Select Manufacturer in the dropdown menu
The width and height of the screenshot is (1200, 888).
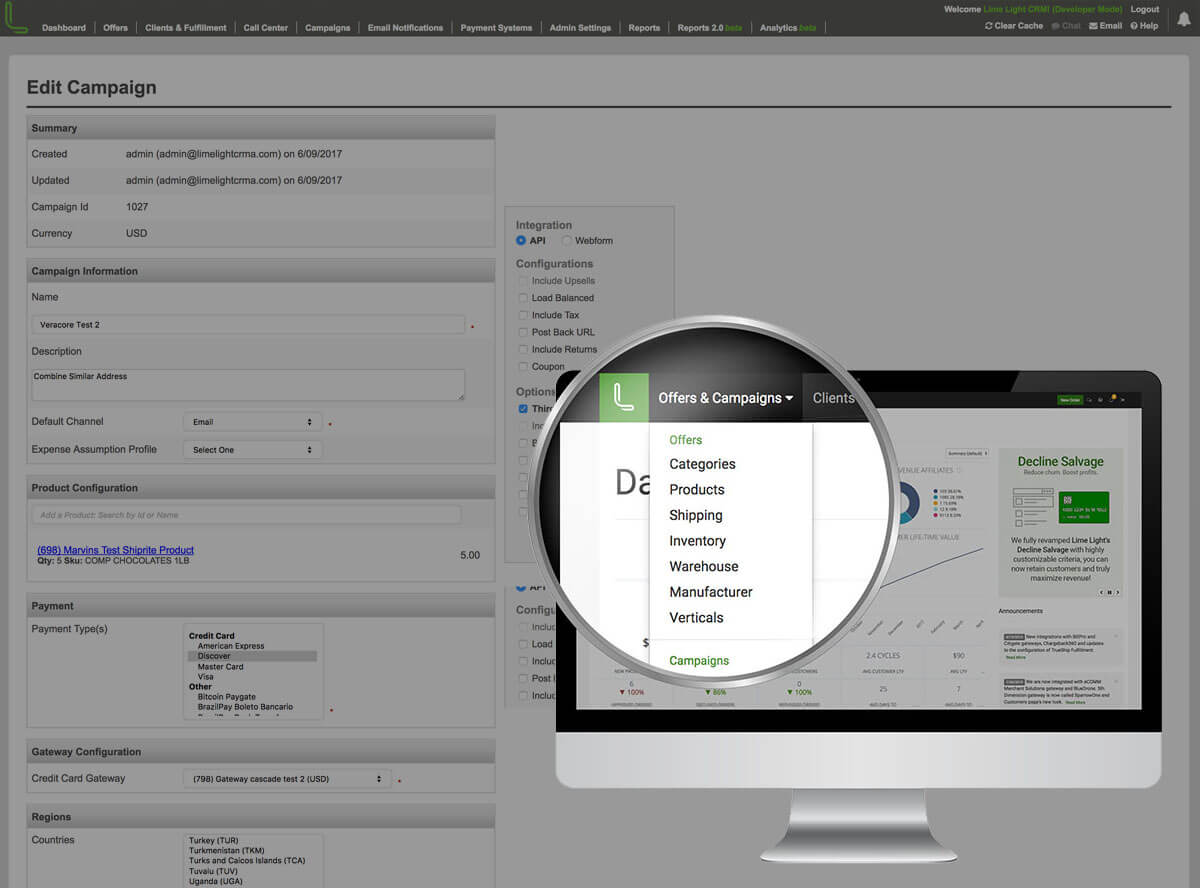coord(711,592)
